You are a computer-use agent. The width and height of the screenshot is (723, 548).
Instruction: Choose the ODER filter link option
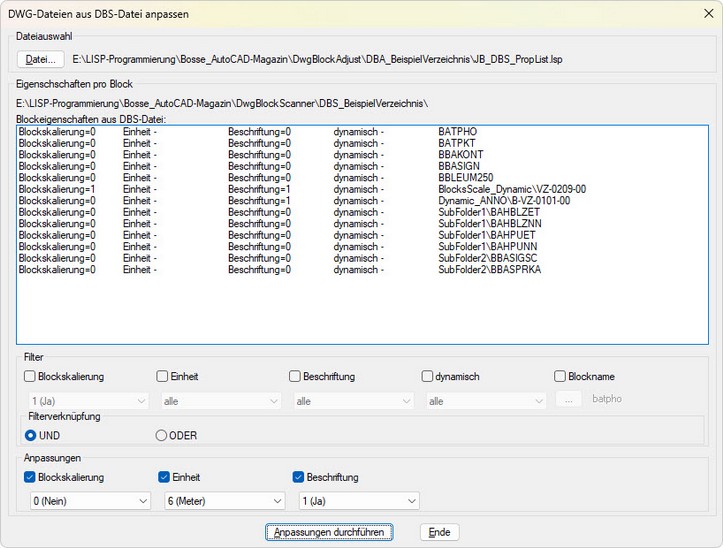coord(162,435)
